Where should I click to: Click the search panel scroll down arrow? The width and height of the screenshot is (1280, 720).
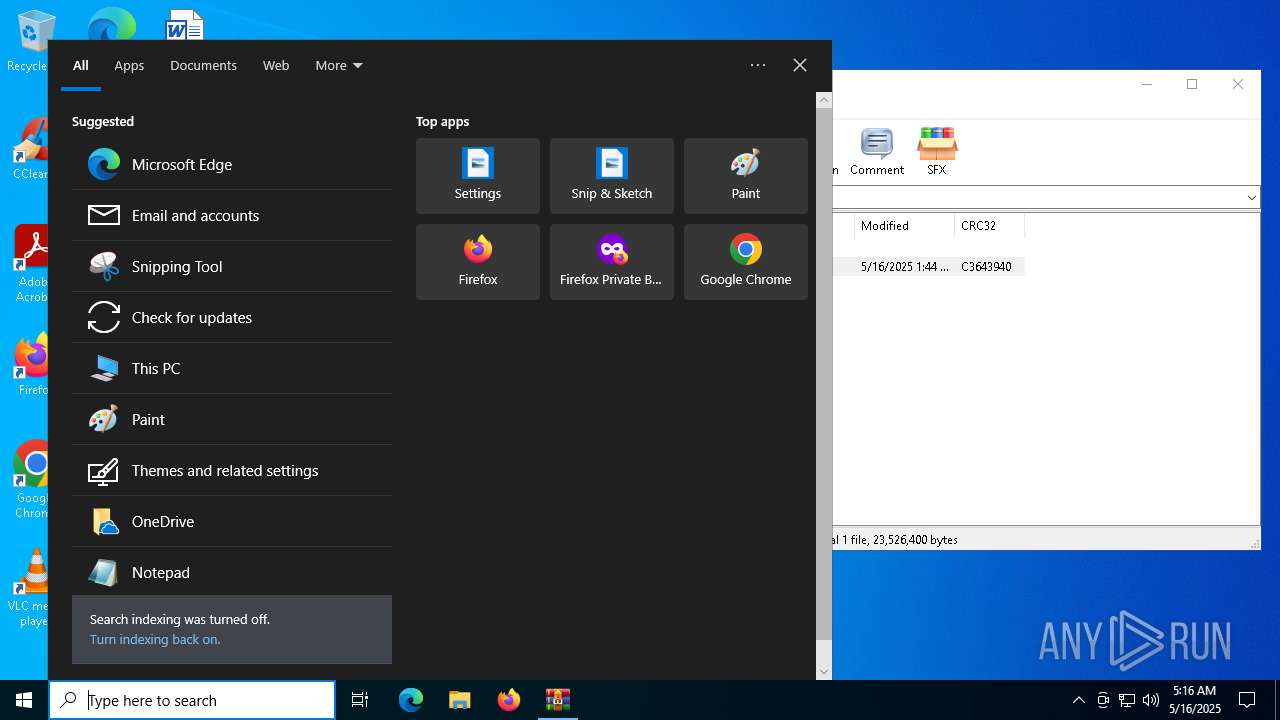[824, 672]
